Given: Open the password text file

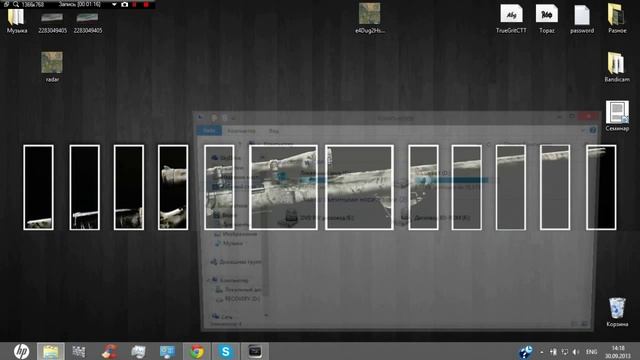Looking at the screenshot, I should click(x=582, y=20).
